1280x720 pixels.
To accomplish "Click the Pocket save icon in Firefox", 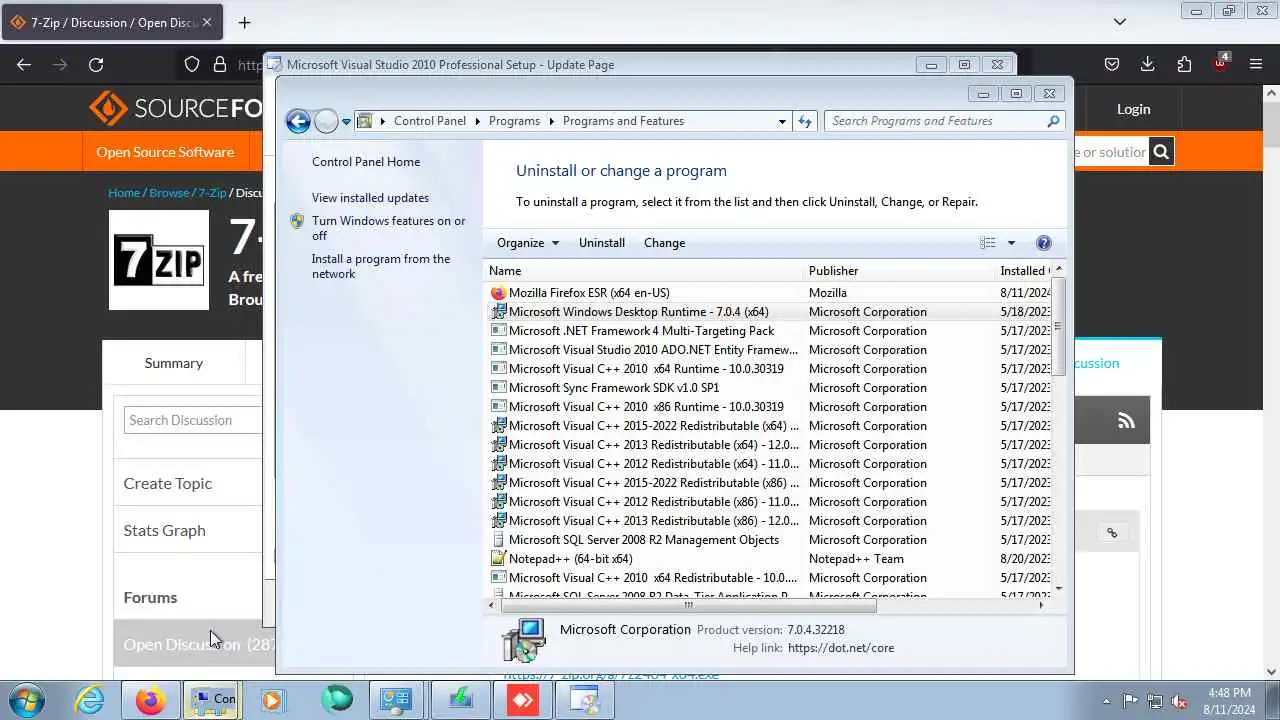I will coord(1111,64).
